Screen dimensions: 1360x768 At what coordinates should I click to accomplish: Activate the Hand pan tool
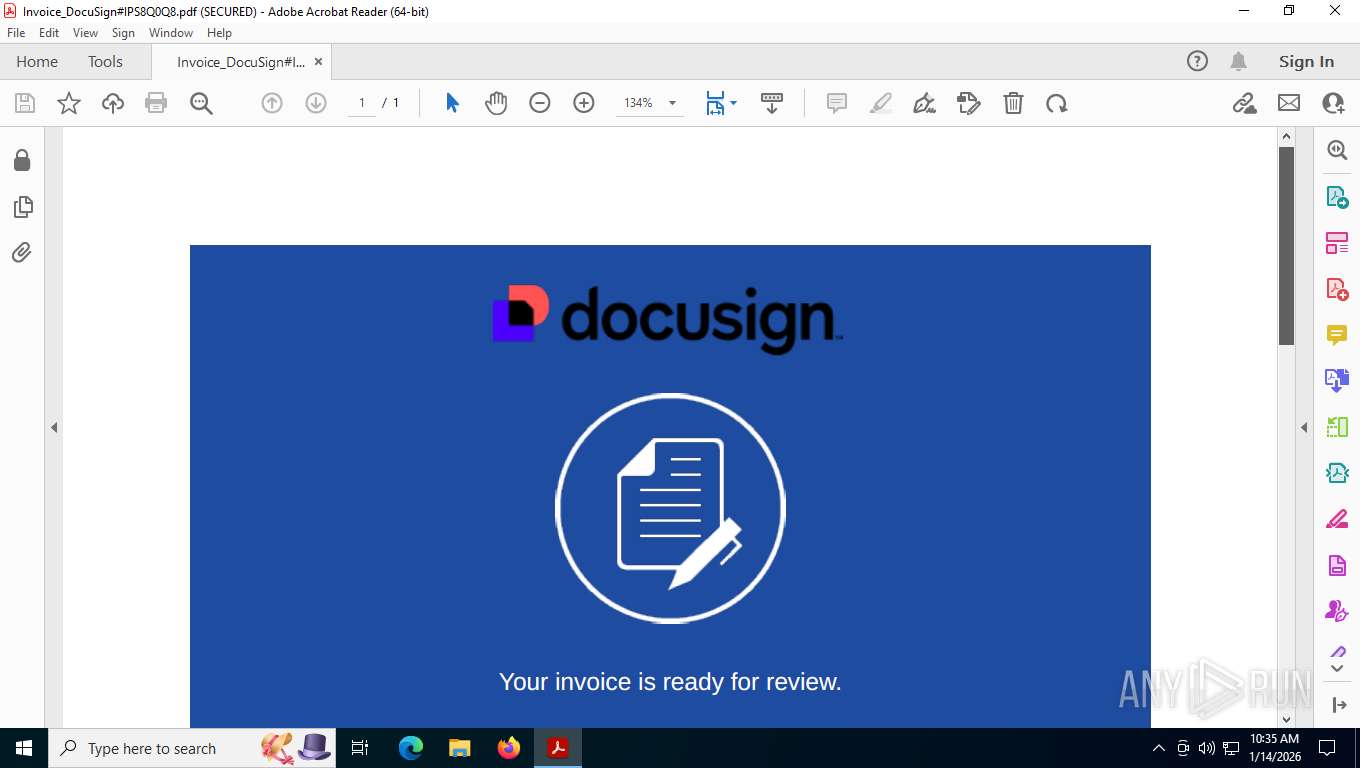click(x=496, y=103)
